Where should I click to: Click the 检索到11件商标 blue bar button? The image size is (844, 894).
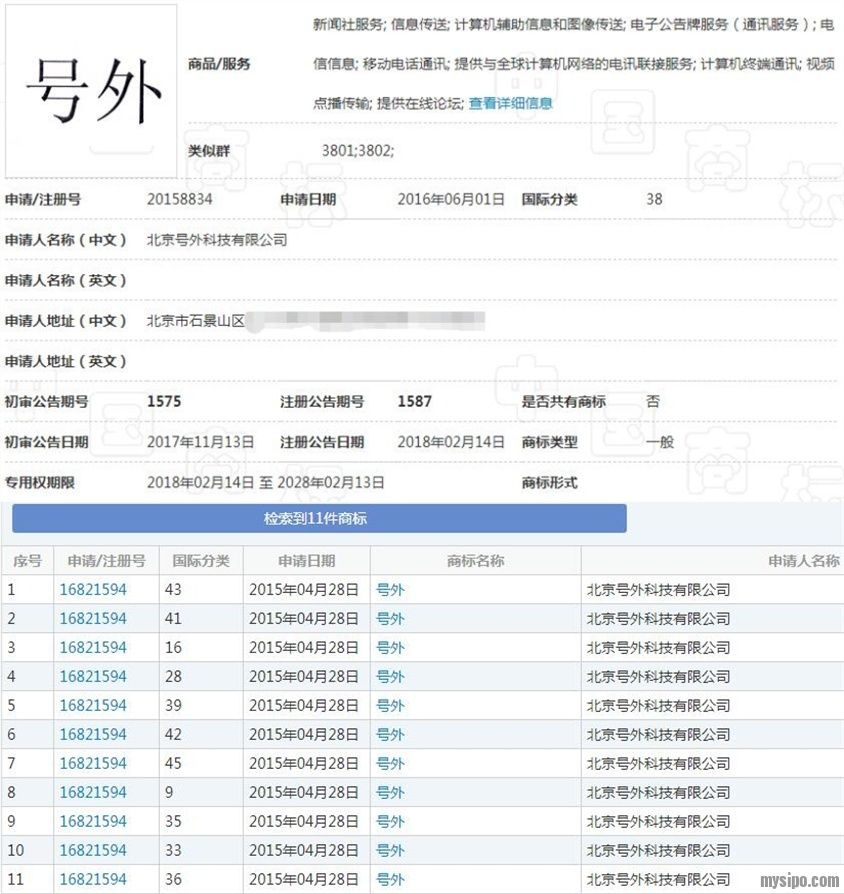(x=319, y=518)
